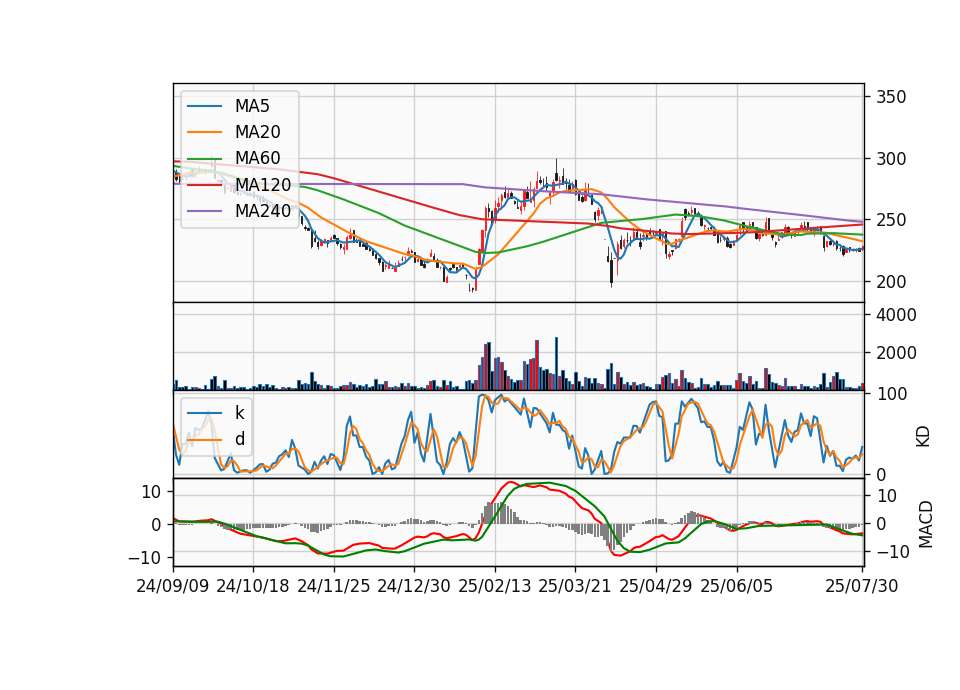Click the MA240 legend label
The width and height of the screenshot is (960, 690).
pyautogui.click(x=263, y=211)
